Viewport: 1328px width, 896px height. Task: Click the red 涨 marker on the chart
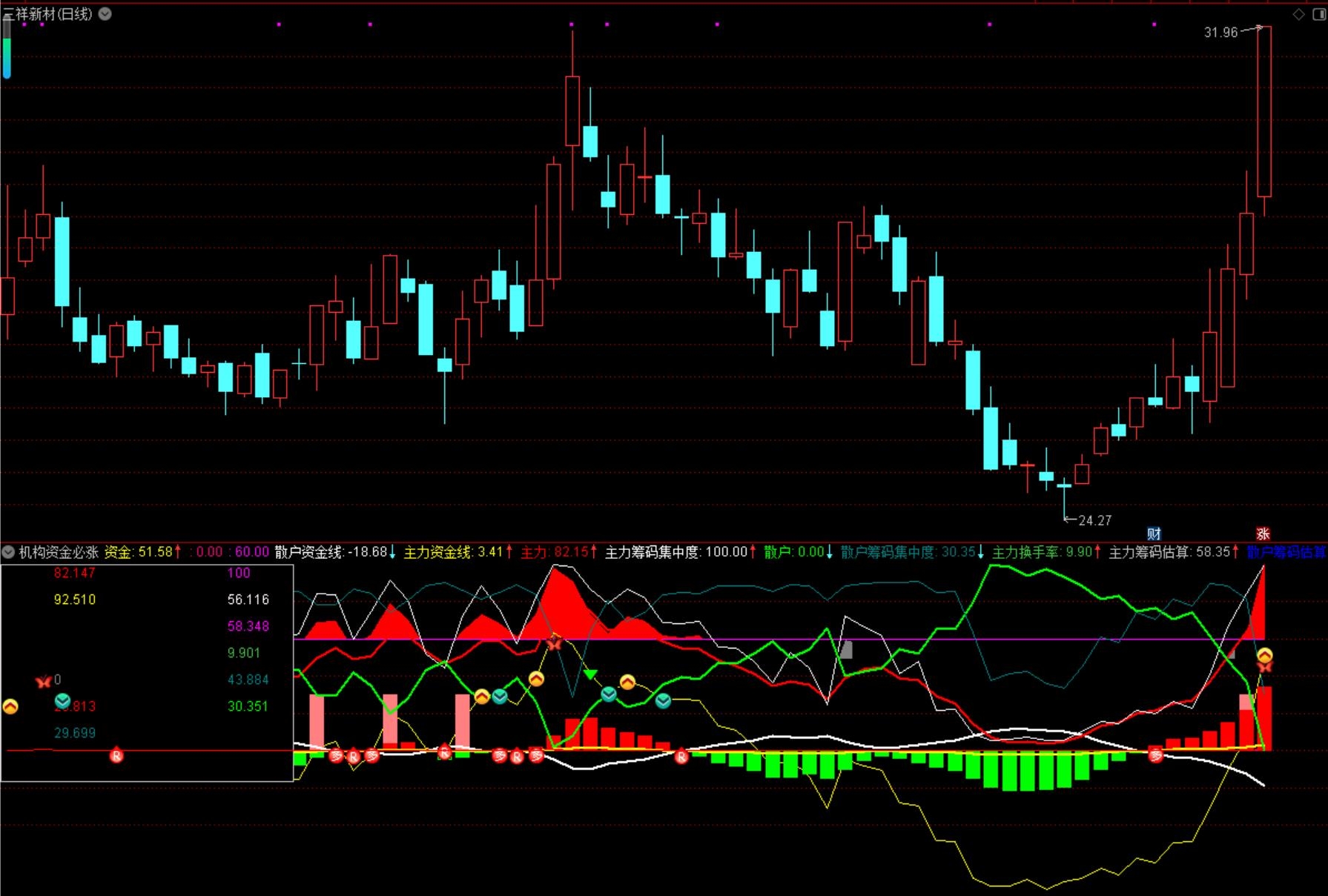click(x=1263, y=534)
